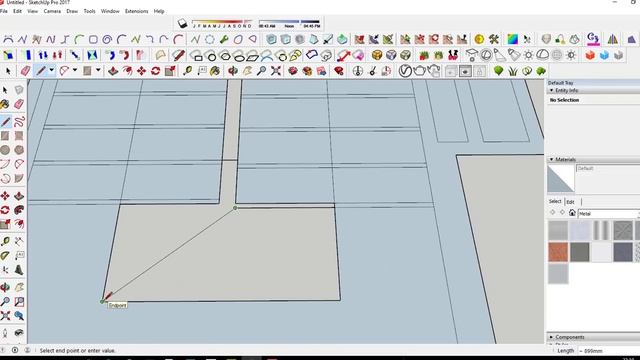Select the Zoom magnifier in top toolbar

point(261,71)
